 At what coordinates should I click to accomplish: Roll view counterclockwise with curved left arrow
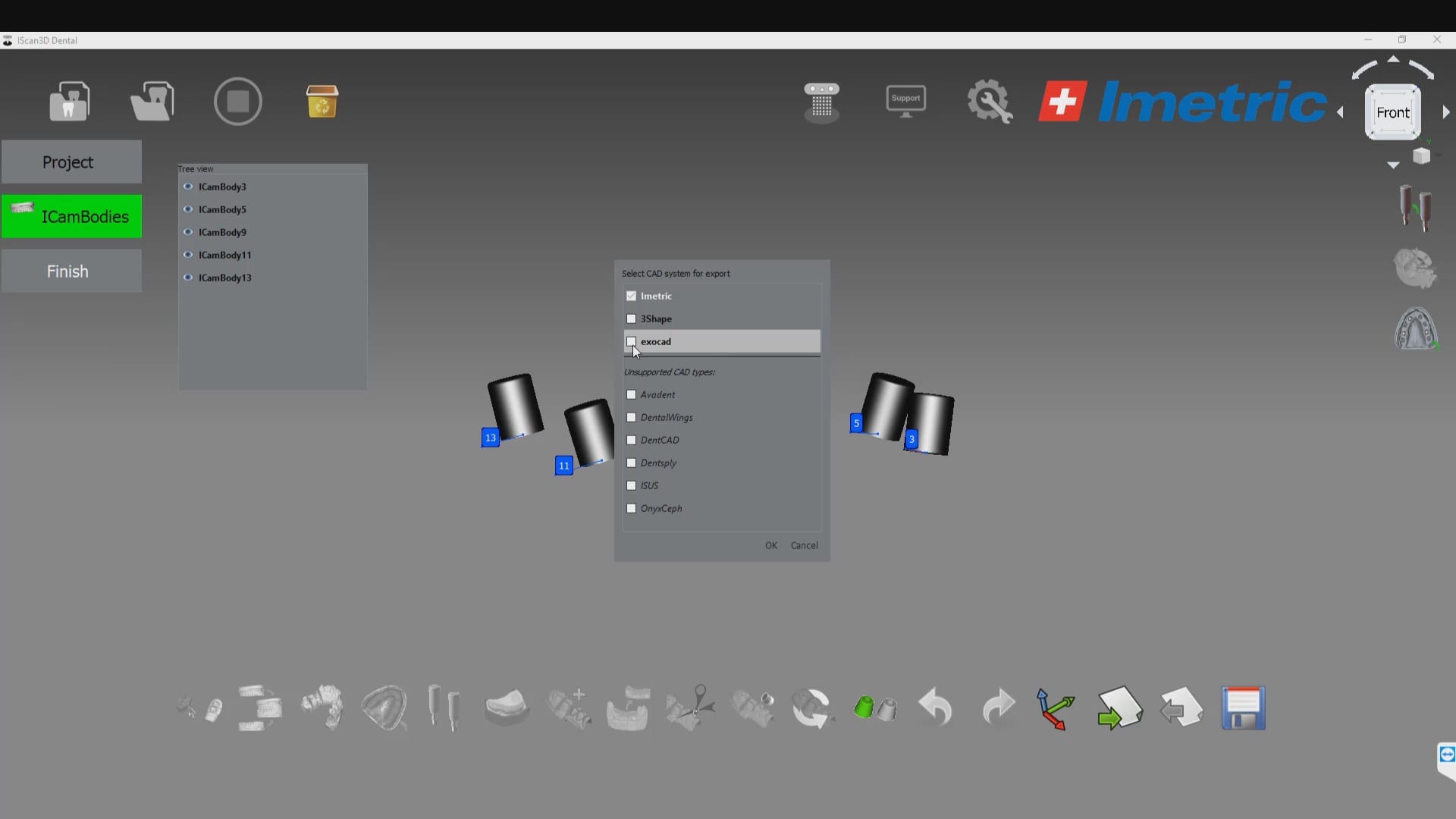[1364, 69]
